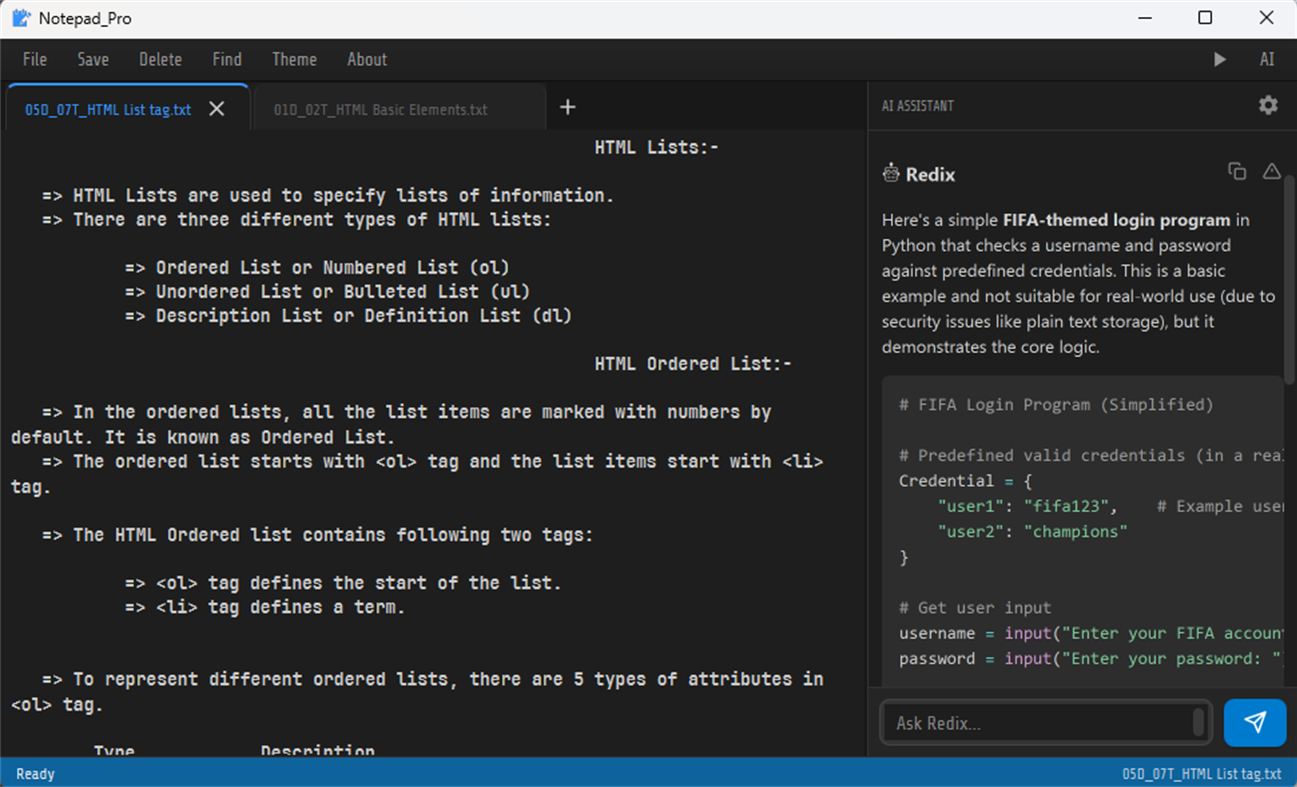This screenshot has height=787, width=1297.
Task: Click 'The HTML Ordered list contains' line
Action: click(318, 535)
